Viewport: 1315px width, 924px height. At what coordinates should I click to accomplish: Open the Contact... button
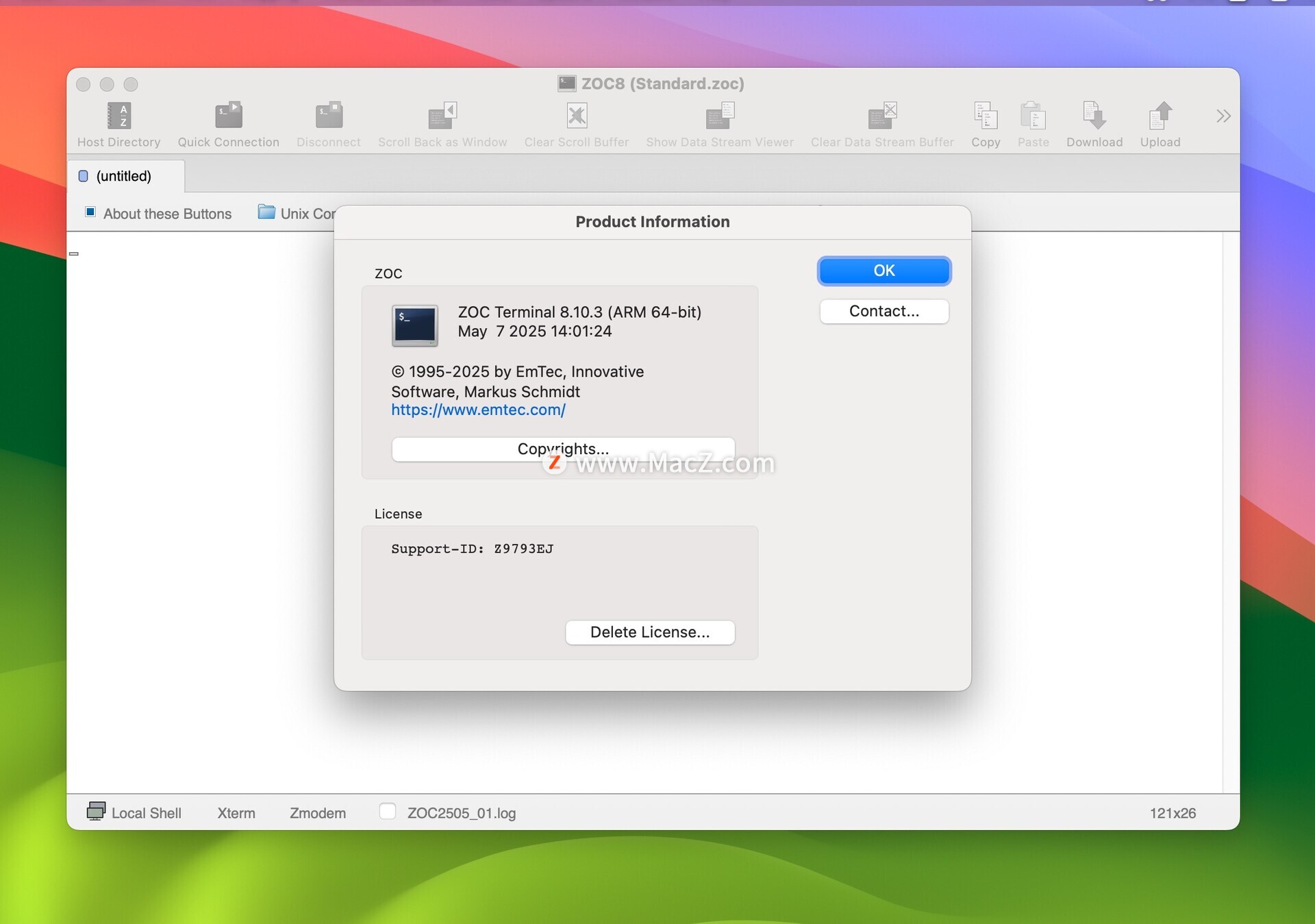[884, 311]
